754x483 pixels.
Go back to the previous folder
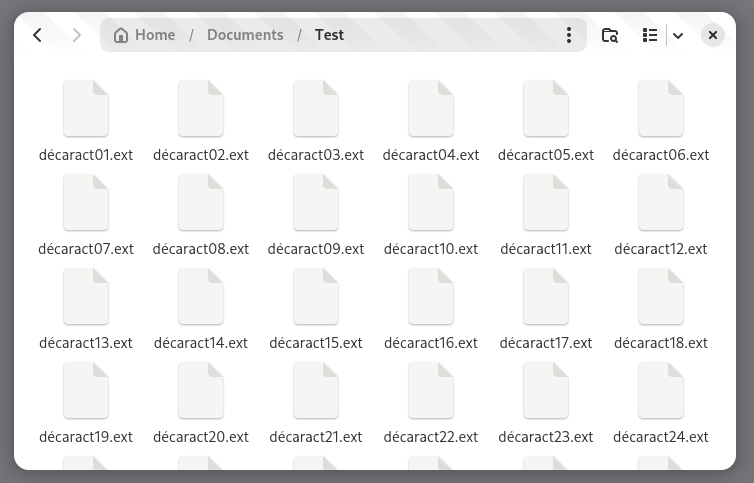[x=38, y=35]
